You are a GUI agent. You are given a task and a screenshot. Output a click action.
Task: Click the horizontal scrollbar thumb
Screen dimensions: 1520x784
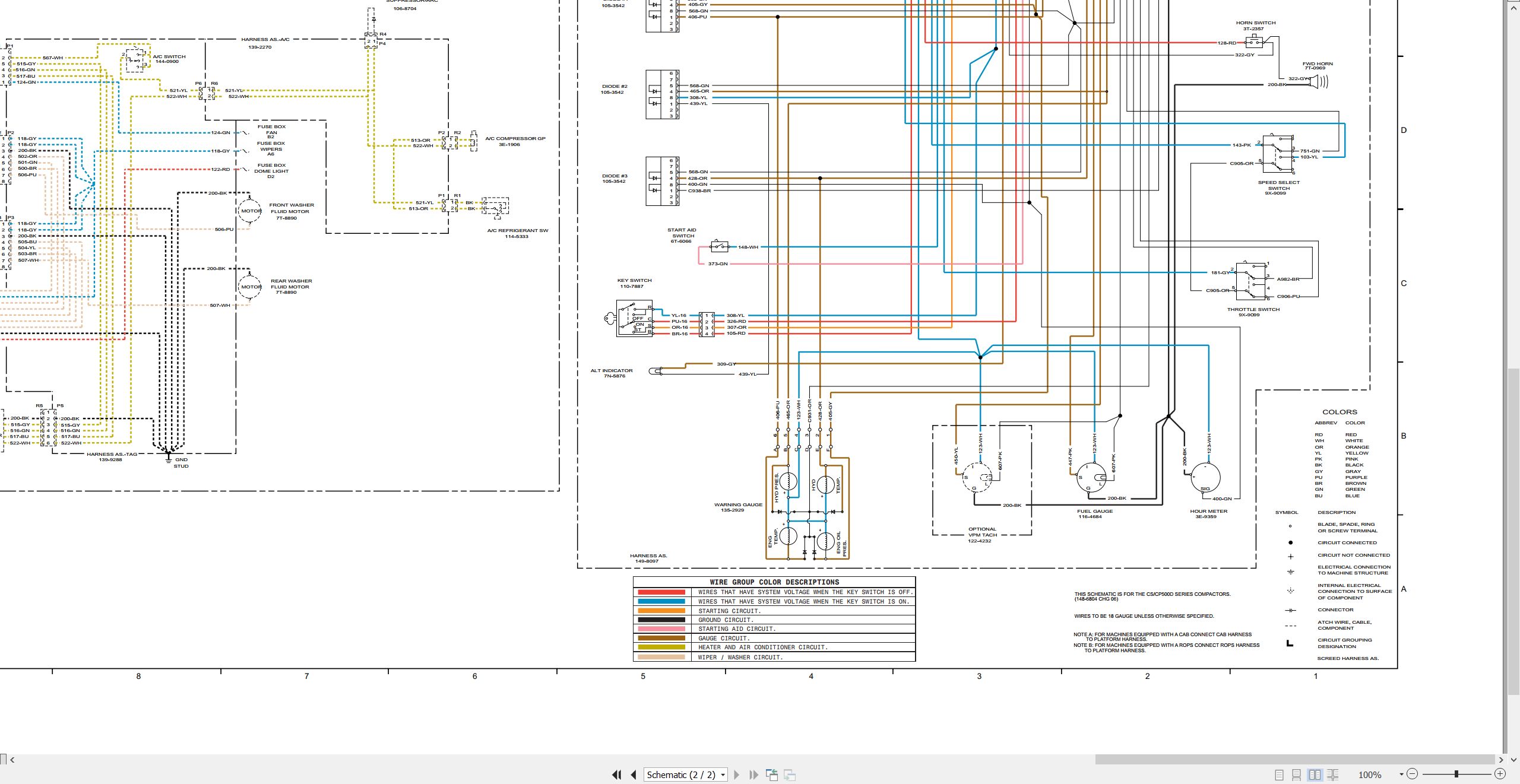pos(1294,760)
